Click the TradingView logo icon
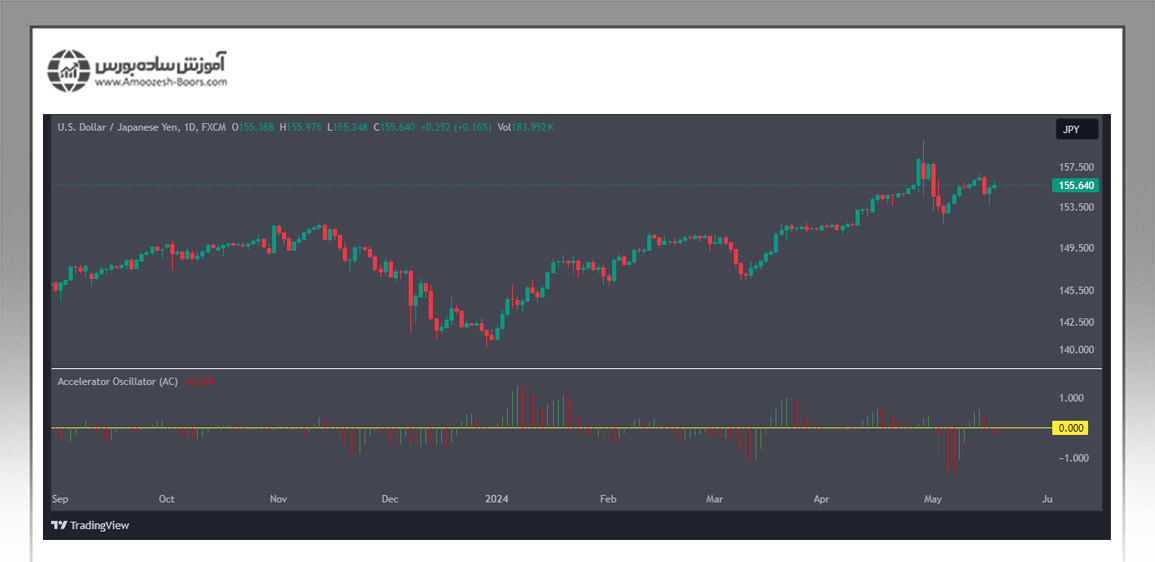The width and height of the screenshot is (1155, 562). (x=59, y=526)
